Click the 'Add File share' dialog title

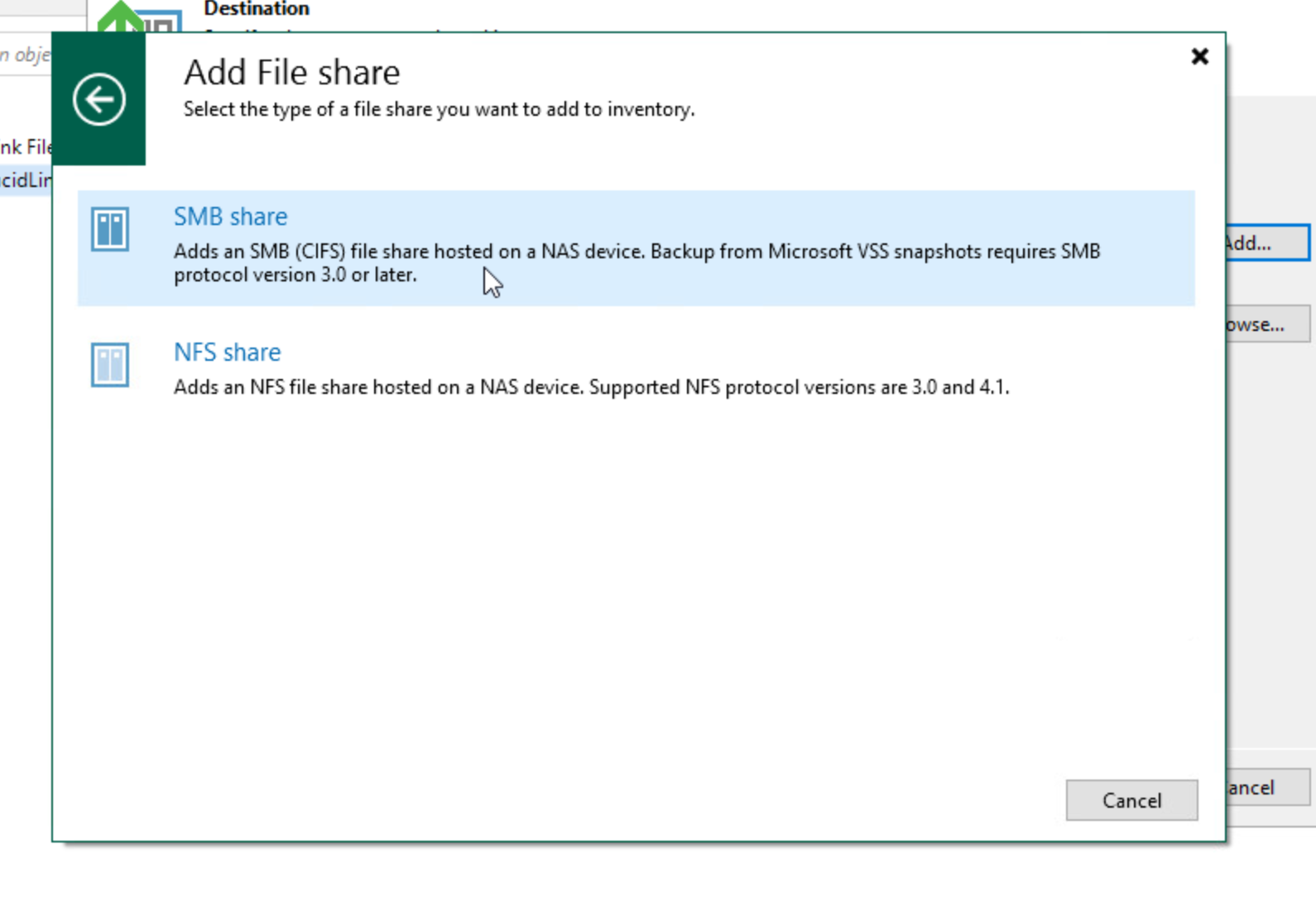291,73
